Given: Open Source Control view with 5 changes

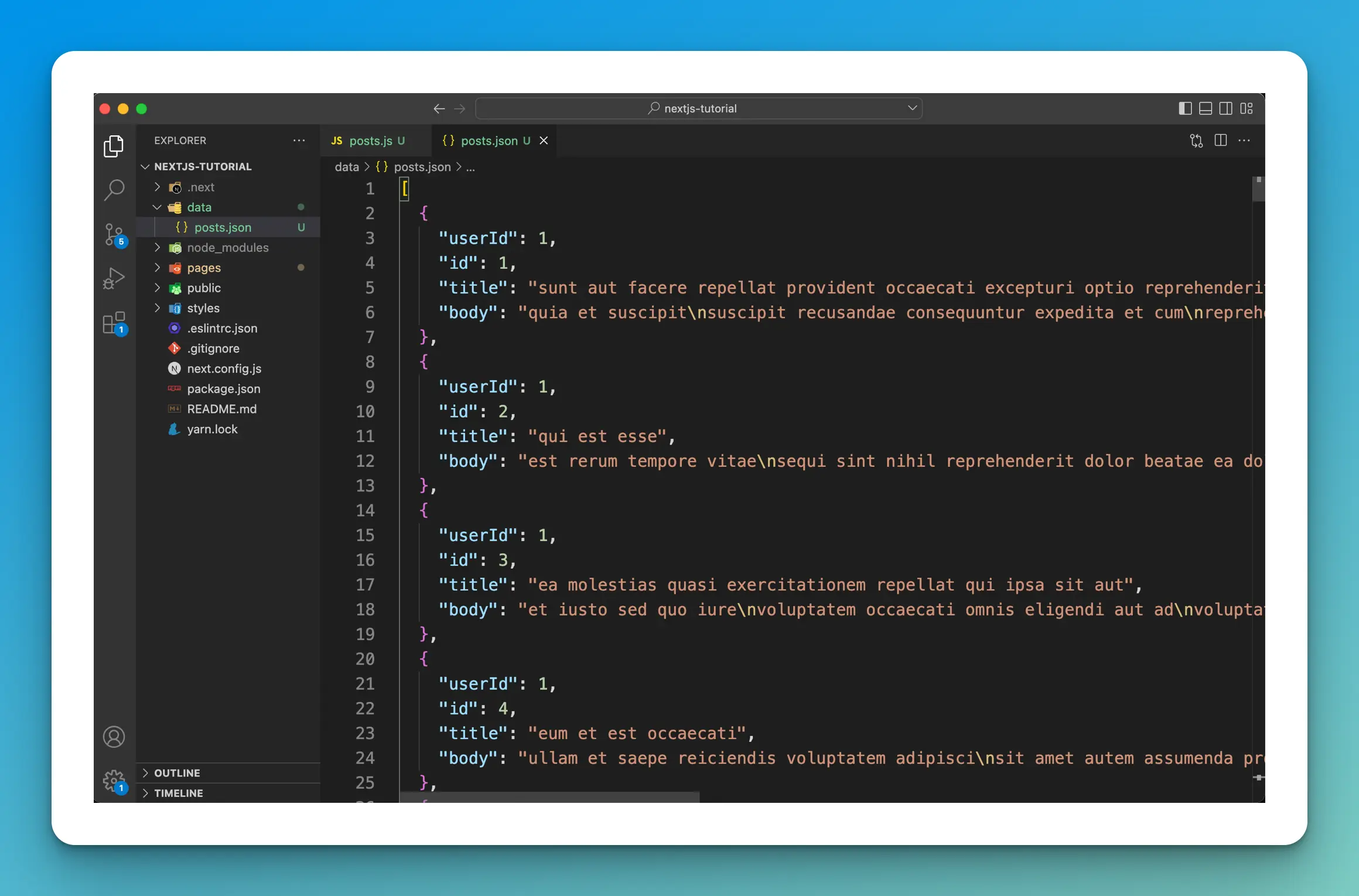Looking at the screenshot, I should 114,235.
